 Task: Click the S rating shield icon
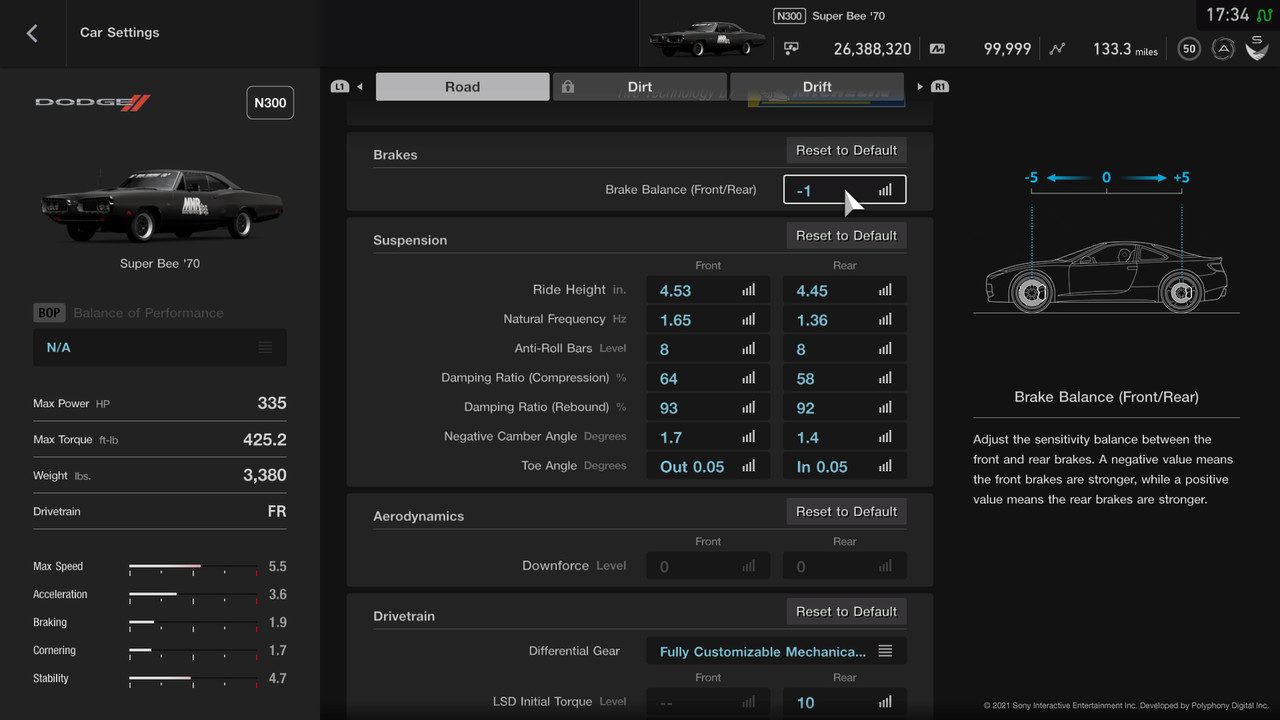point(1257,47)
